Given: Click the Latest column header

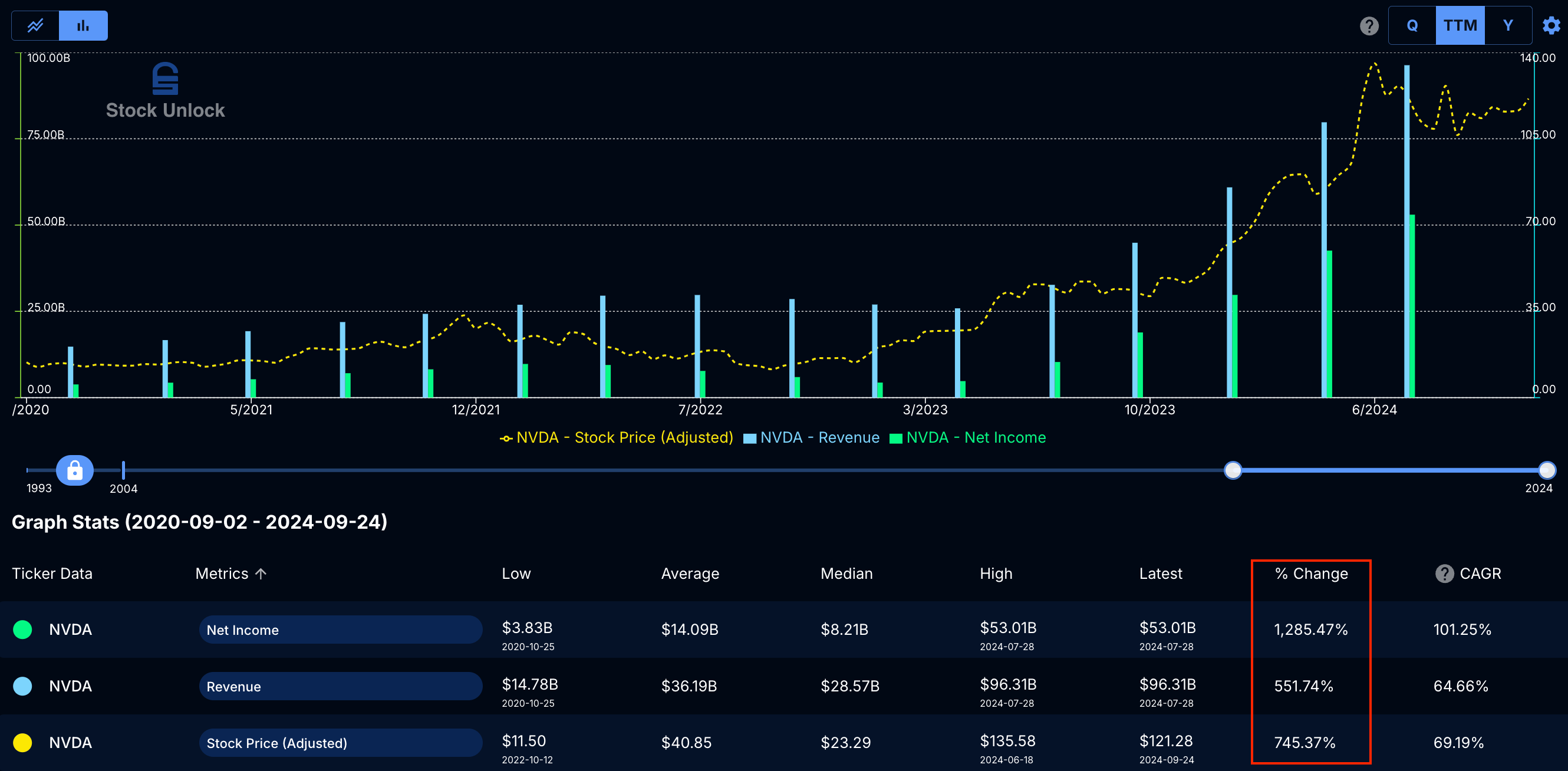Looking at the screenshot, I should pyautogui.click(x=1161, y=574).
